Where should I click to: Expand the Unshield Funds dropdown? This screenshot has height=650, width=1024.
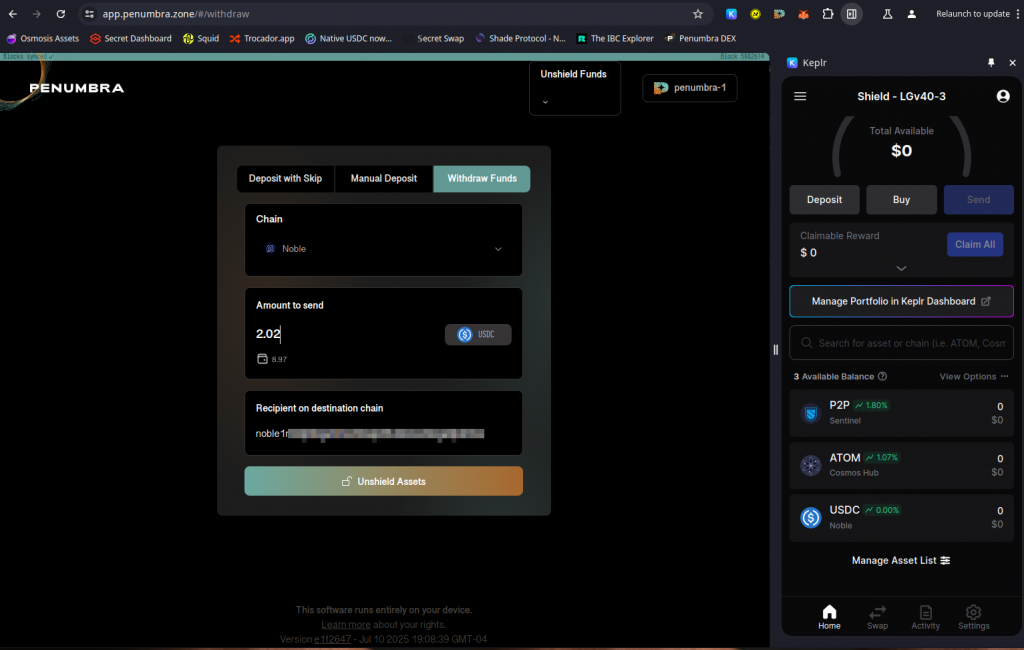pos(575,88)
